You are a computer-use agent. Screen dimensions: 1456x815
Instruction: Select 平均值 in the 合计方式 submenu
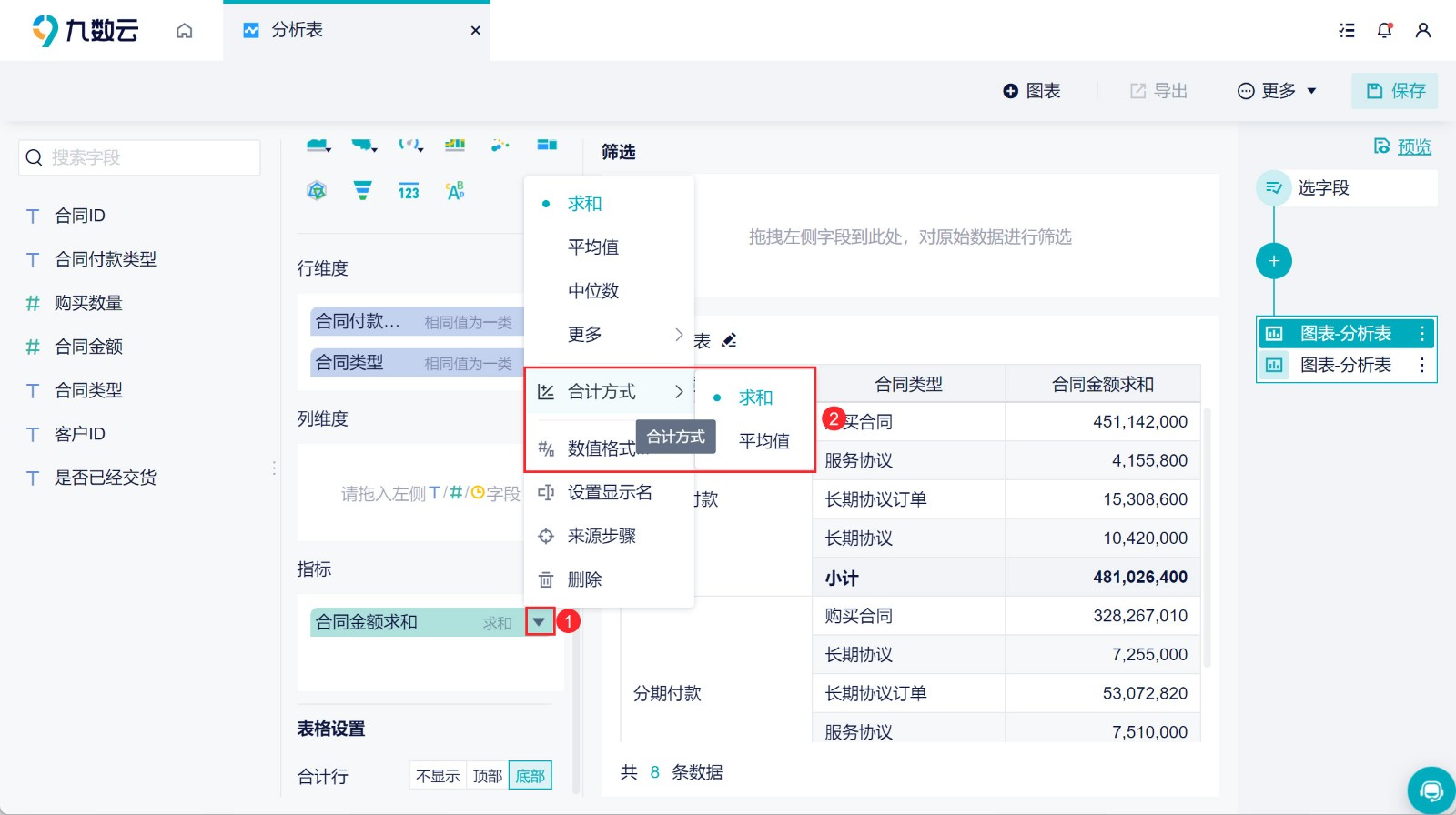tap(755, 441)
